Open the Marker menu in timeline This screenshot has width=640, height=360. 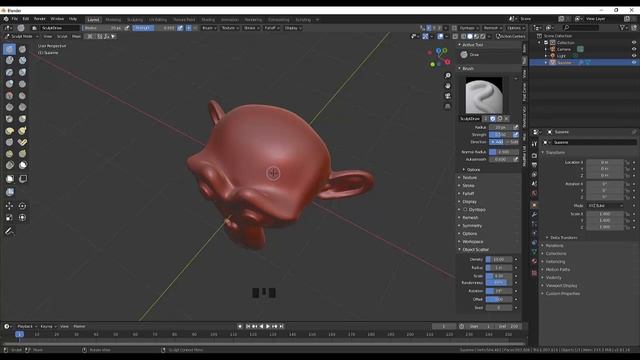(80, 327)
